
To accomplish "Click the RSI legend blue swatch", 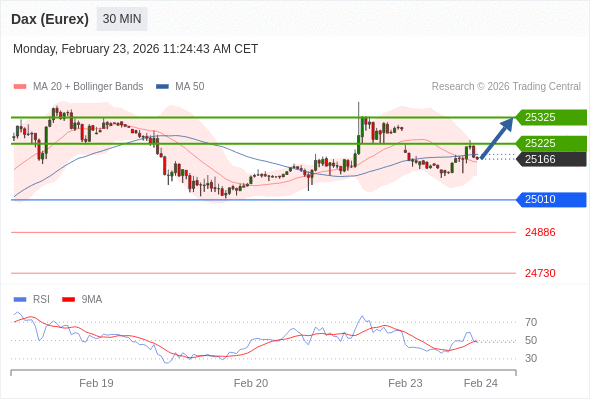I will 20,300.
